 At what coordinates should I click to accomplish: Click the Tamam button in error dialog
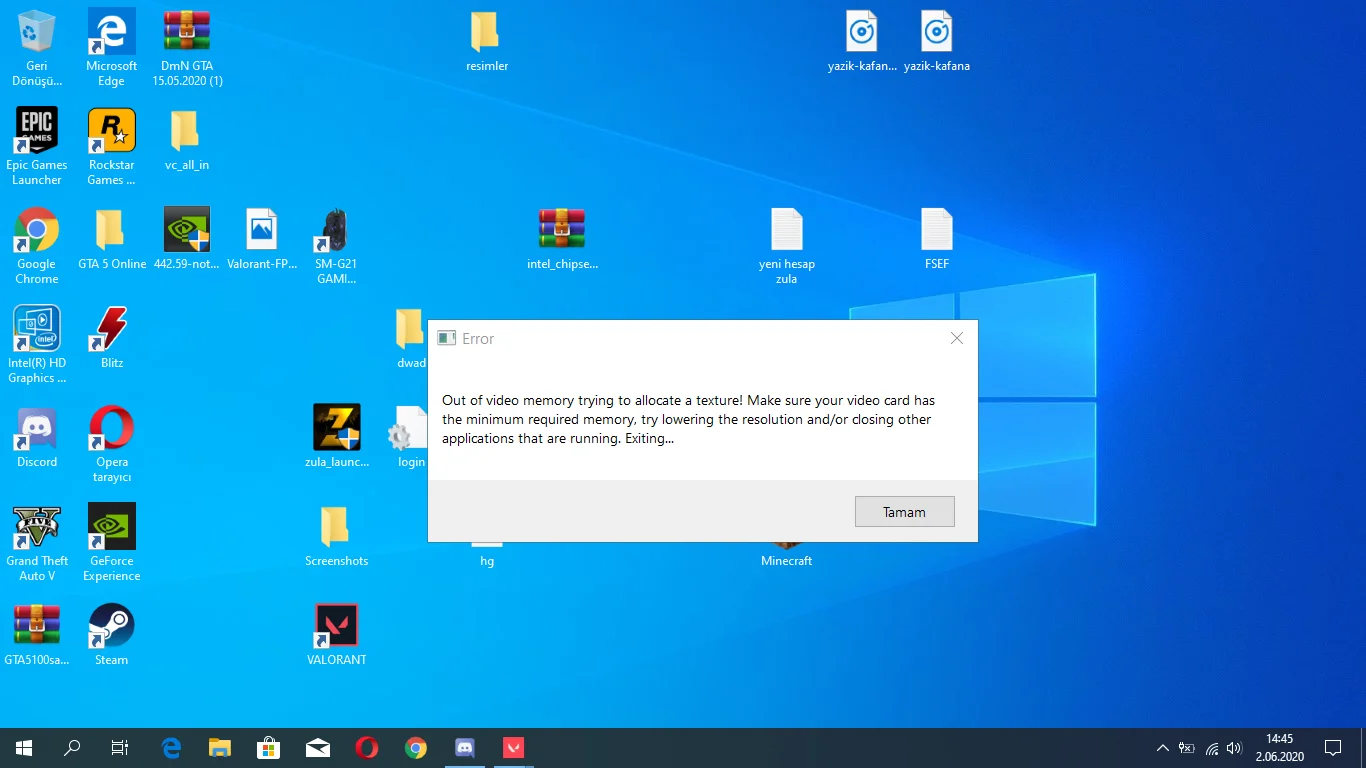904,512
